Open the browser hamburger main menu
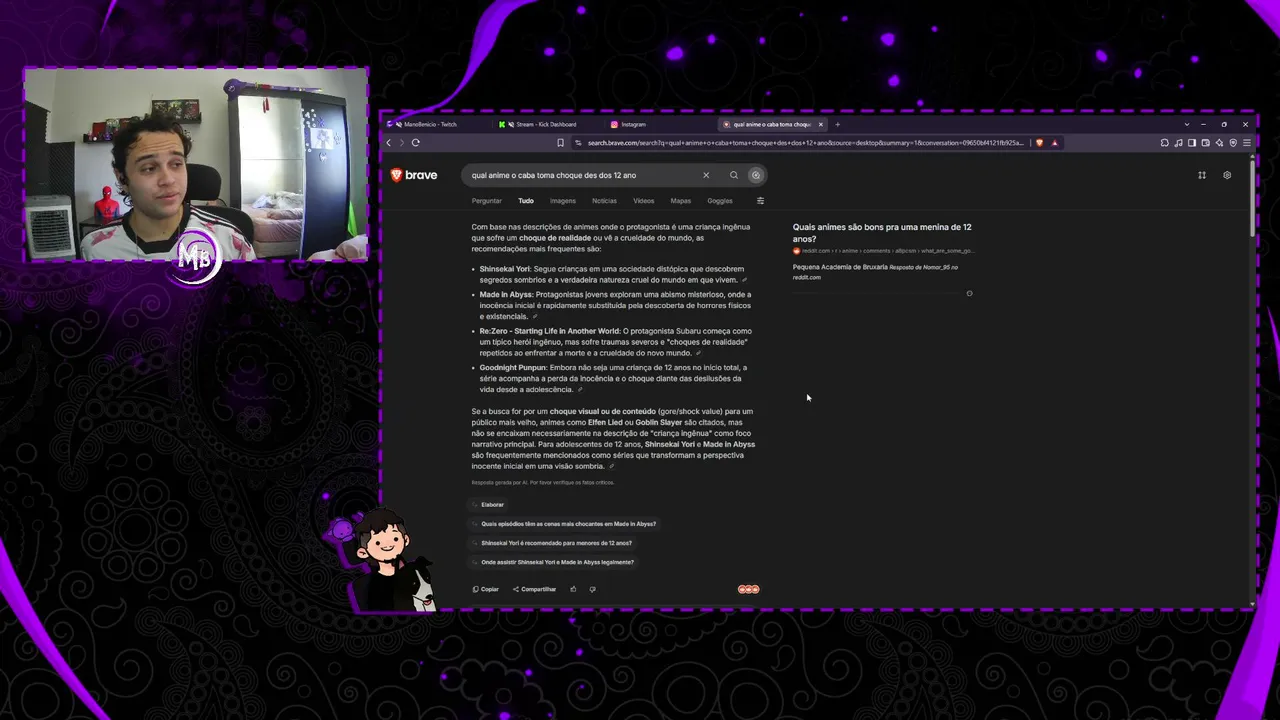 click(x=1246, y=143)
